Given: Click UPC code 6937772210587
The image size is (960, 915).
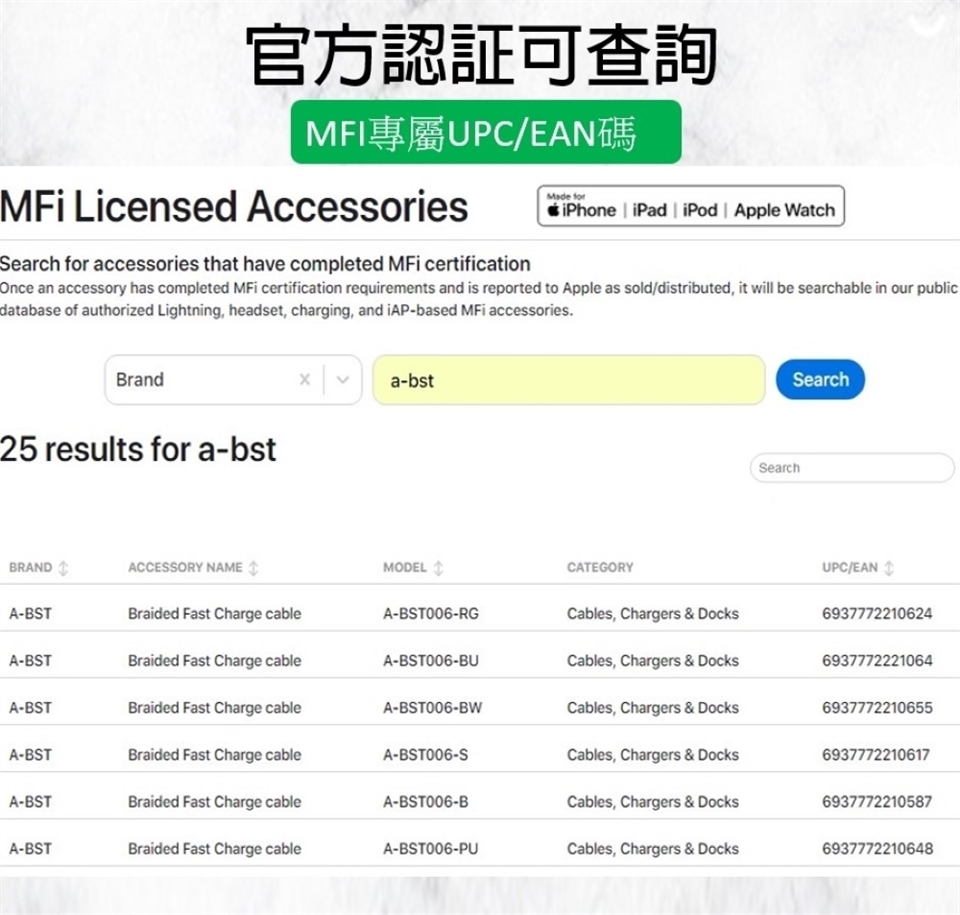Looking at the screenshot, I should tap(877, 802).
